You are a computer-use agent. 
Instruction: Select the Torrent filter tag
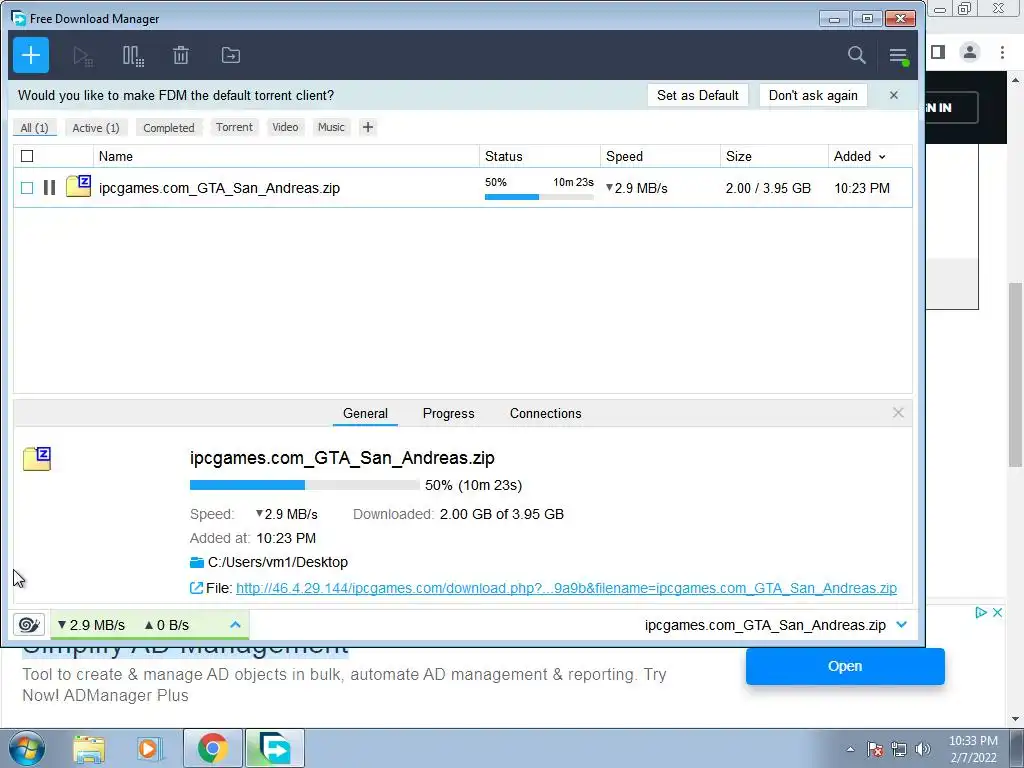234,127
